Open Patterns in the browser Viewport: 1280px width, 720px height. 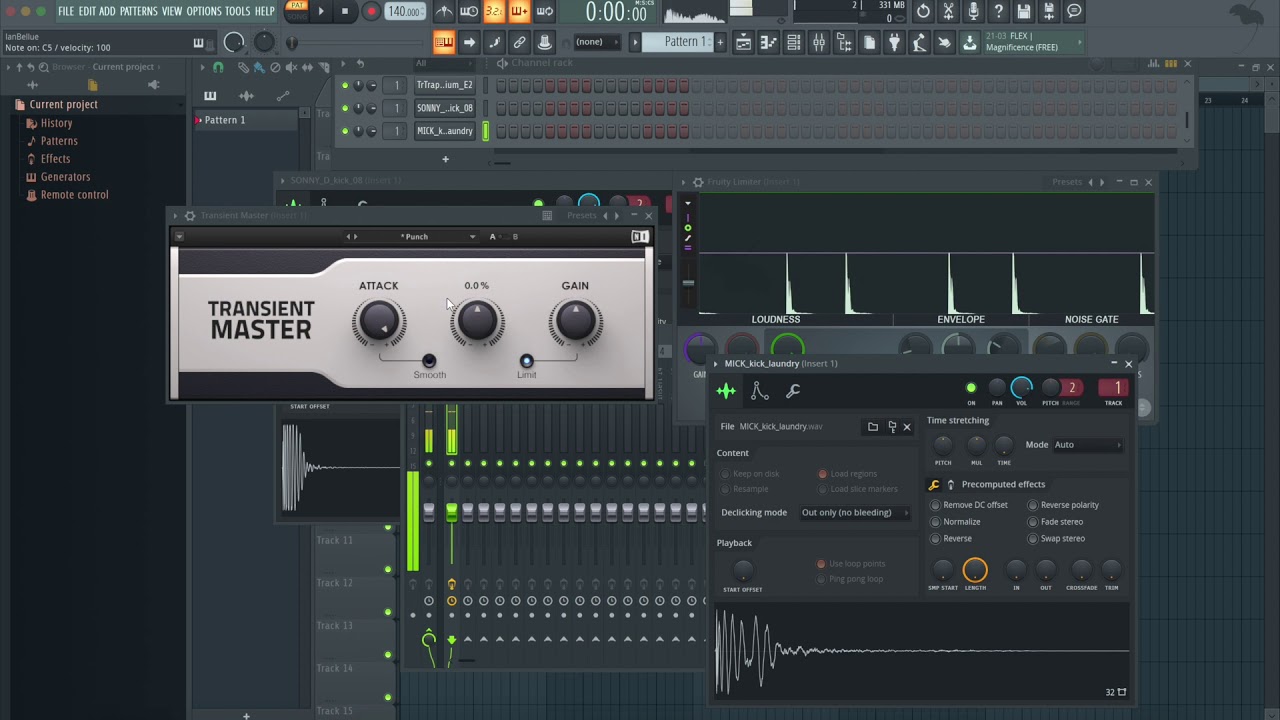tap(59, 141)
